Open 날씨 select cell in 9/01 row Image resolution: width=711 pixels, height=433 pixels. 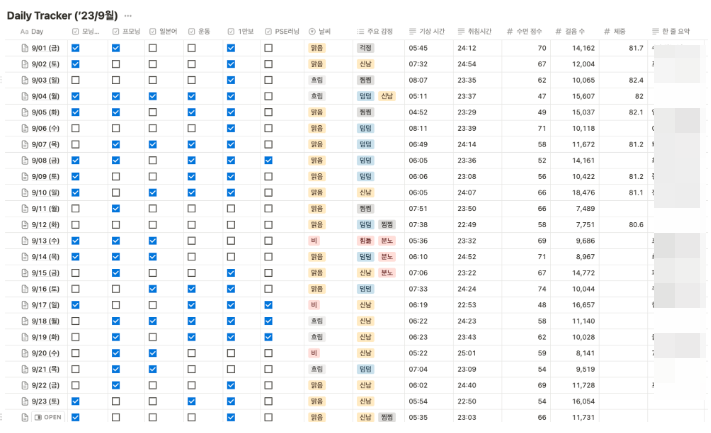pyautogui.click(x=329, y=48)
